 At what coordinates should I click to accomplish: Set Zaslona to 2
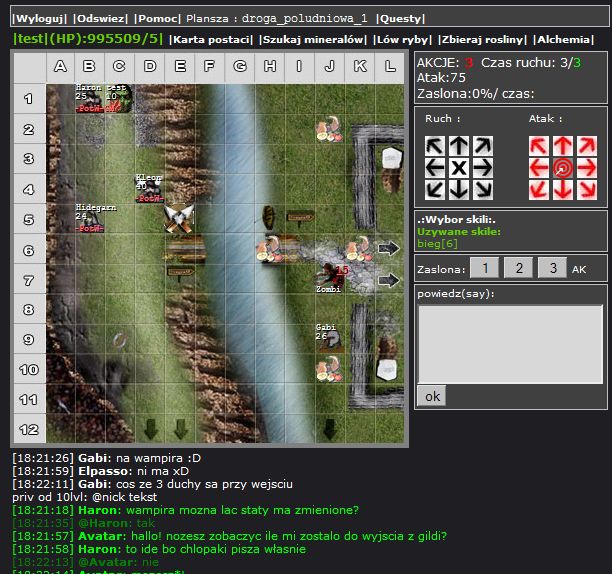(518, 268)
